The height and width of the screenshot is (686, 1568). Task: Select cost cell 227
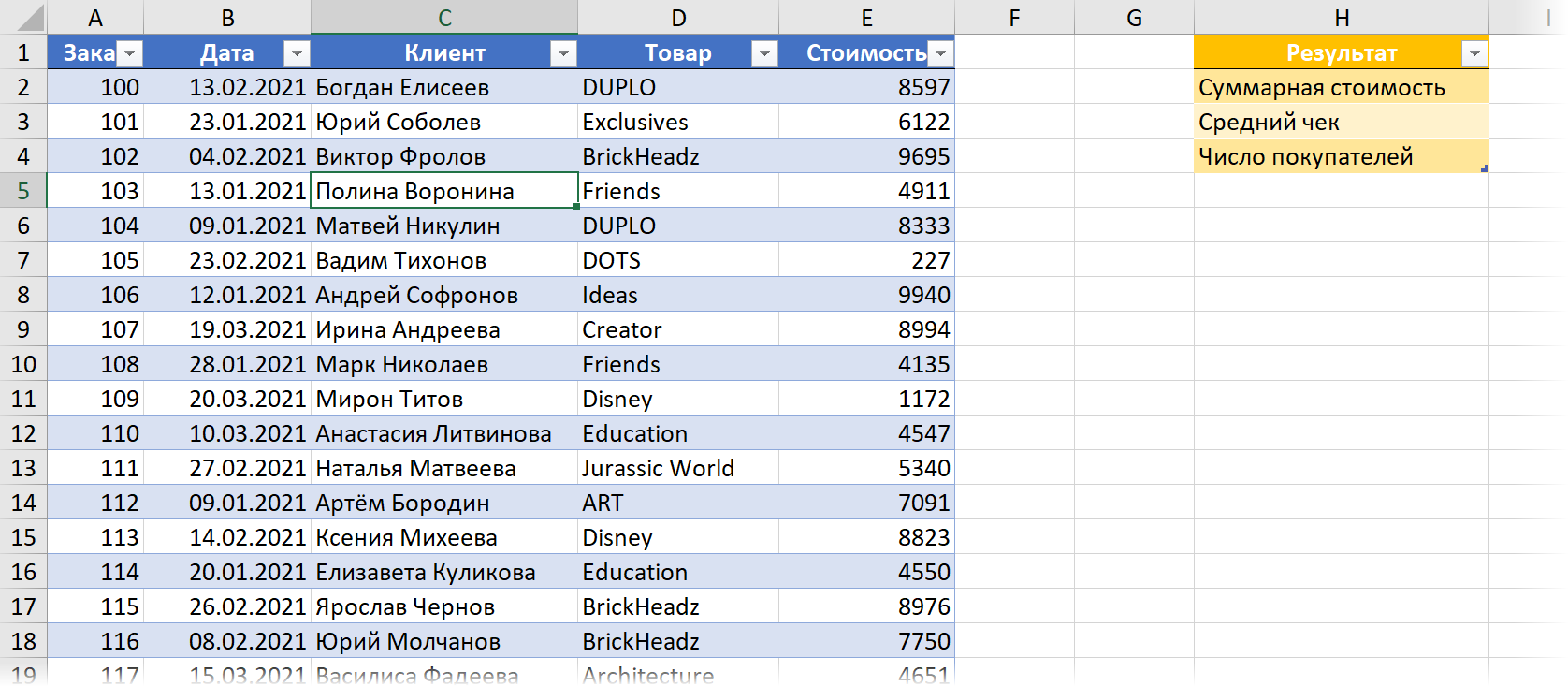click(866, 260)
